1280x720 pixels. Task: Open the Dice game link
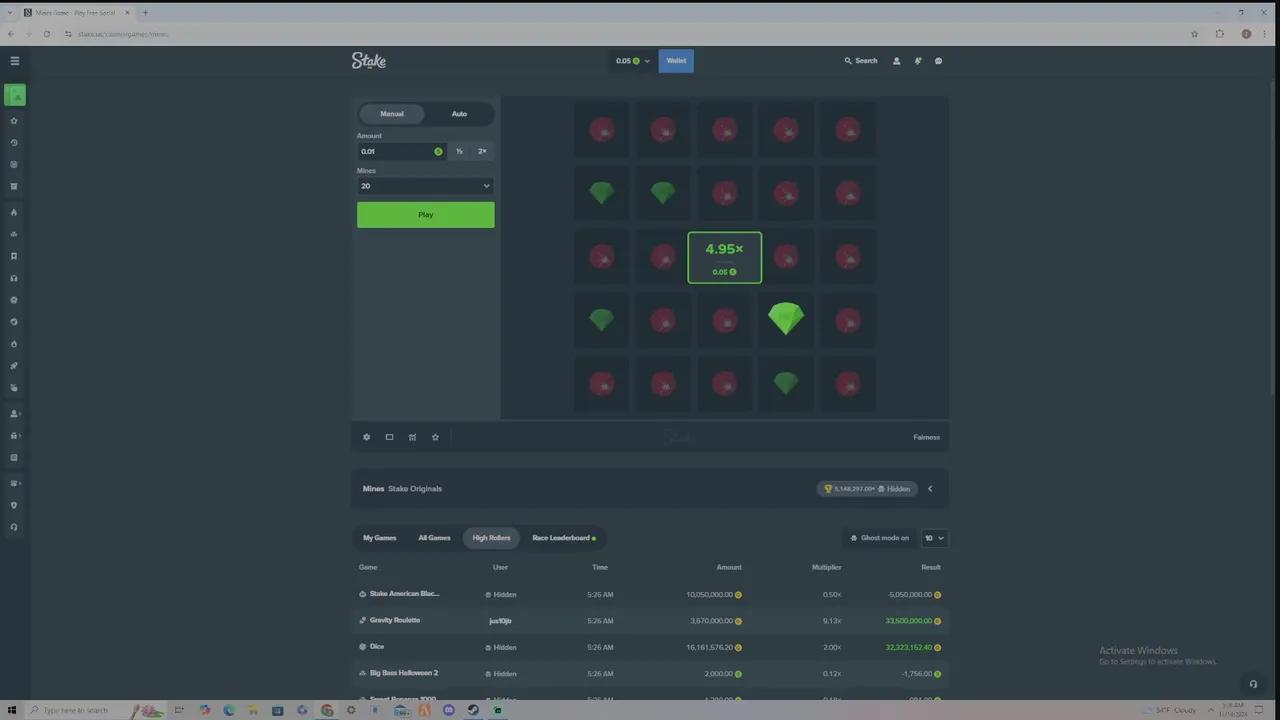point(377,647)
